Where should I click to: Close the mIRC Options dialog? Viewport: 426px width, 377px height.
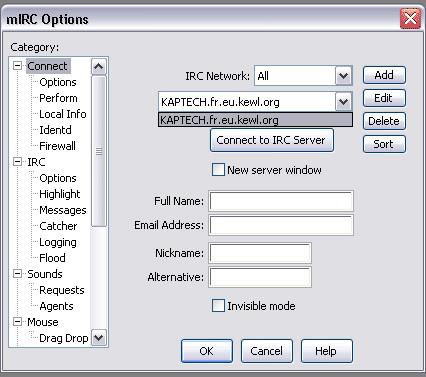pos(410,18)
